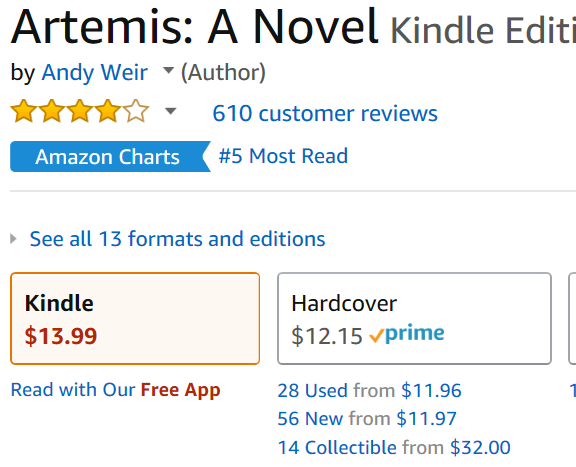This screenshot has width=576, height=467.
Task: Click the four-star rating icons
Action: (x=80, y=111)
